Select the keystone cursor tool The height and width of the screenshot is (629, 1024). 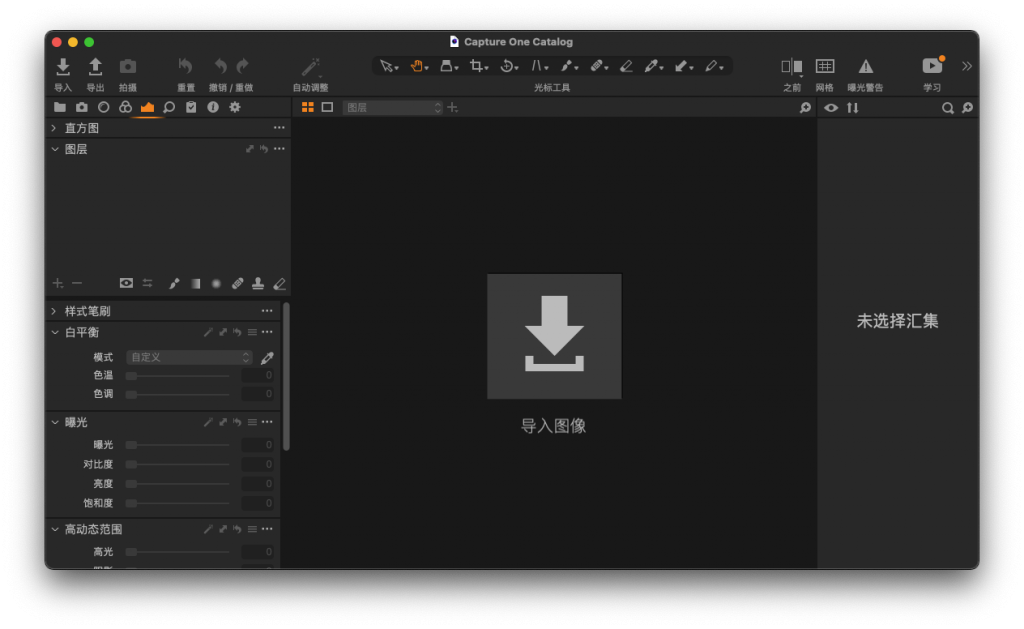tap(449, 66)
